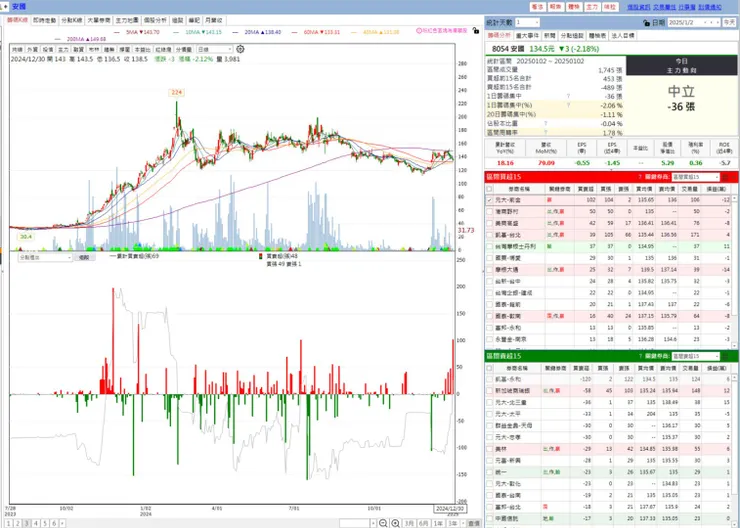Open chart settings gear icon
The height and width of the screenshot is (528, 740).
[x=240, y=49]
